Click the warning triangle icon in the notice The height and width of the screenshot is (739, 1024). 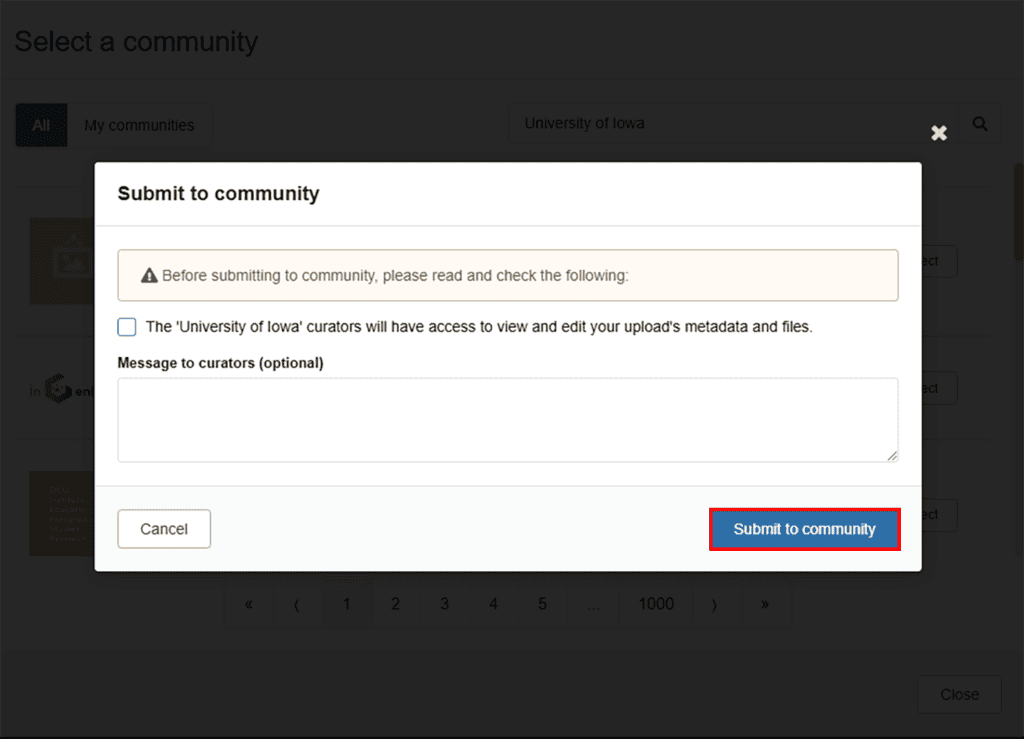(x=150, y=275)
